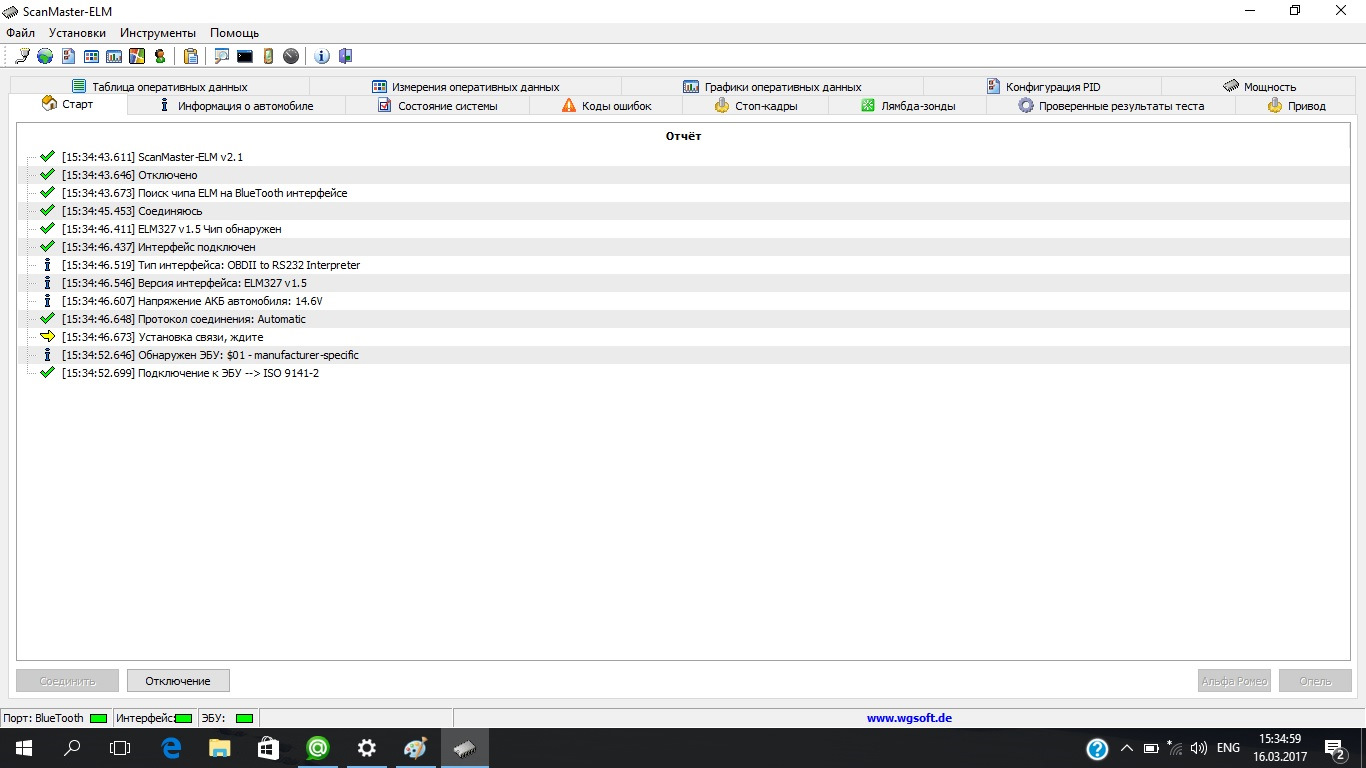
Task: Open the Состояние системы tab
Action: coord(438,106)
